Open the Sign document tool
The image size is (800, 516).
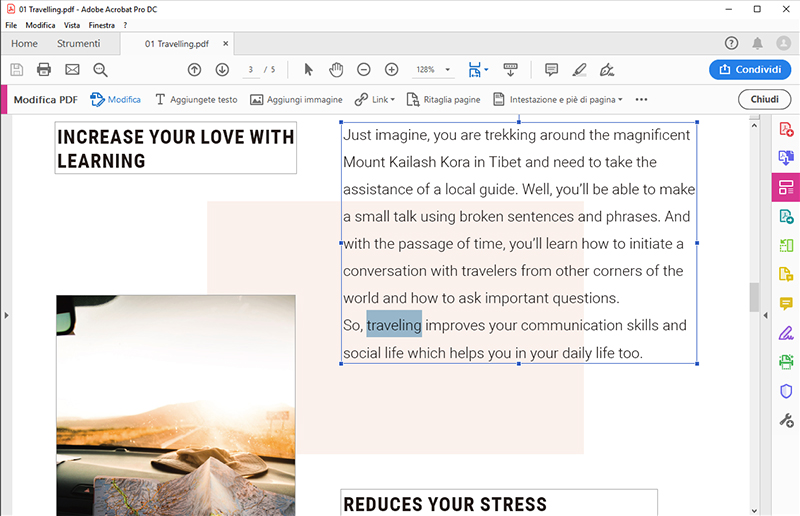click(x=607, y=69)
